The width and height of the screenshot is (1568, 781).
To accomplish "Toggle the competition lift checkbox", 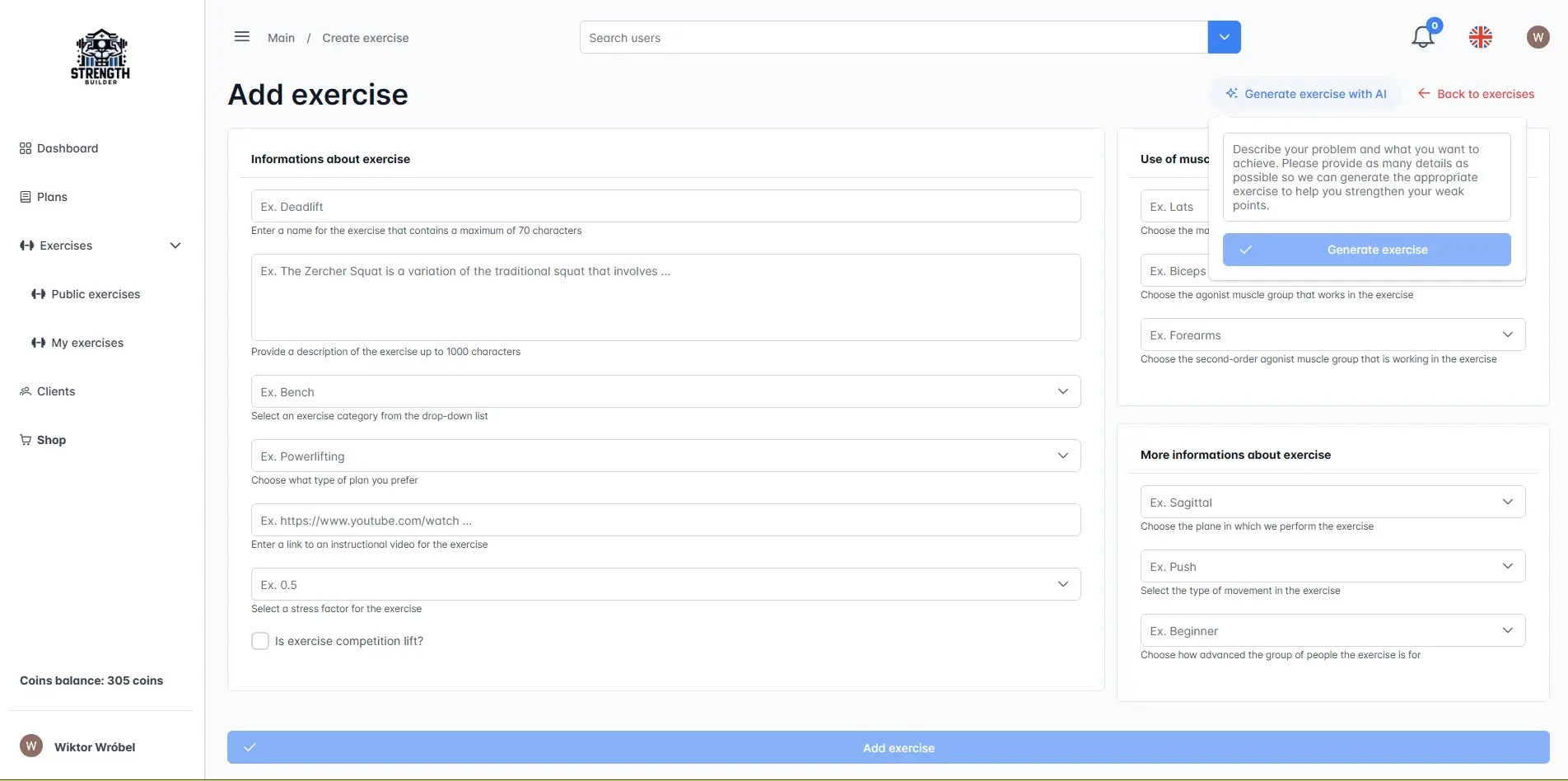I will [260, 641].
